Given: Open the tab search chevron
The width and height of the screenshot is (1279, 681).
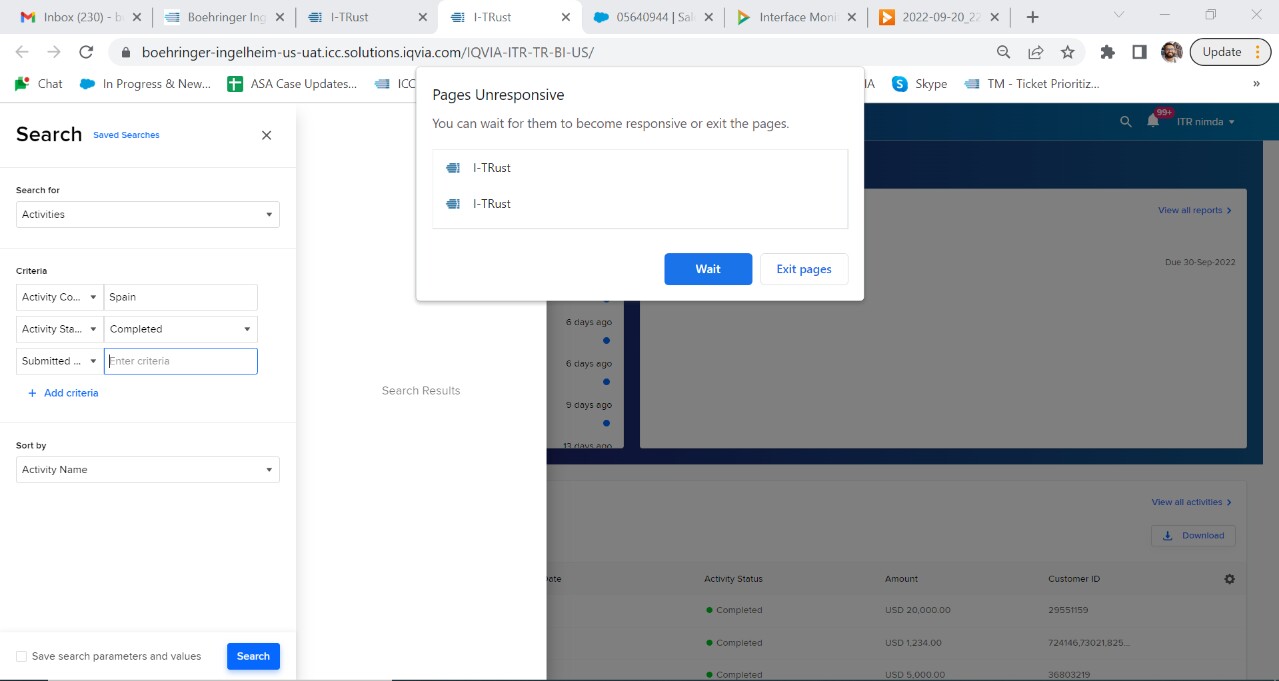Looking at the screenshot, I should [1118, 15].
